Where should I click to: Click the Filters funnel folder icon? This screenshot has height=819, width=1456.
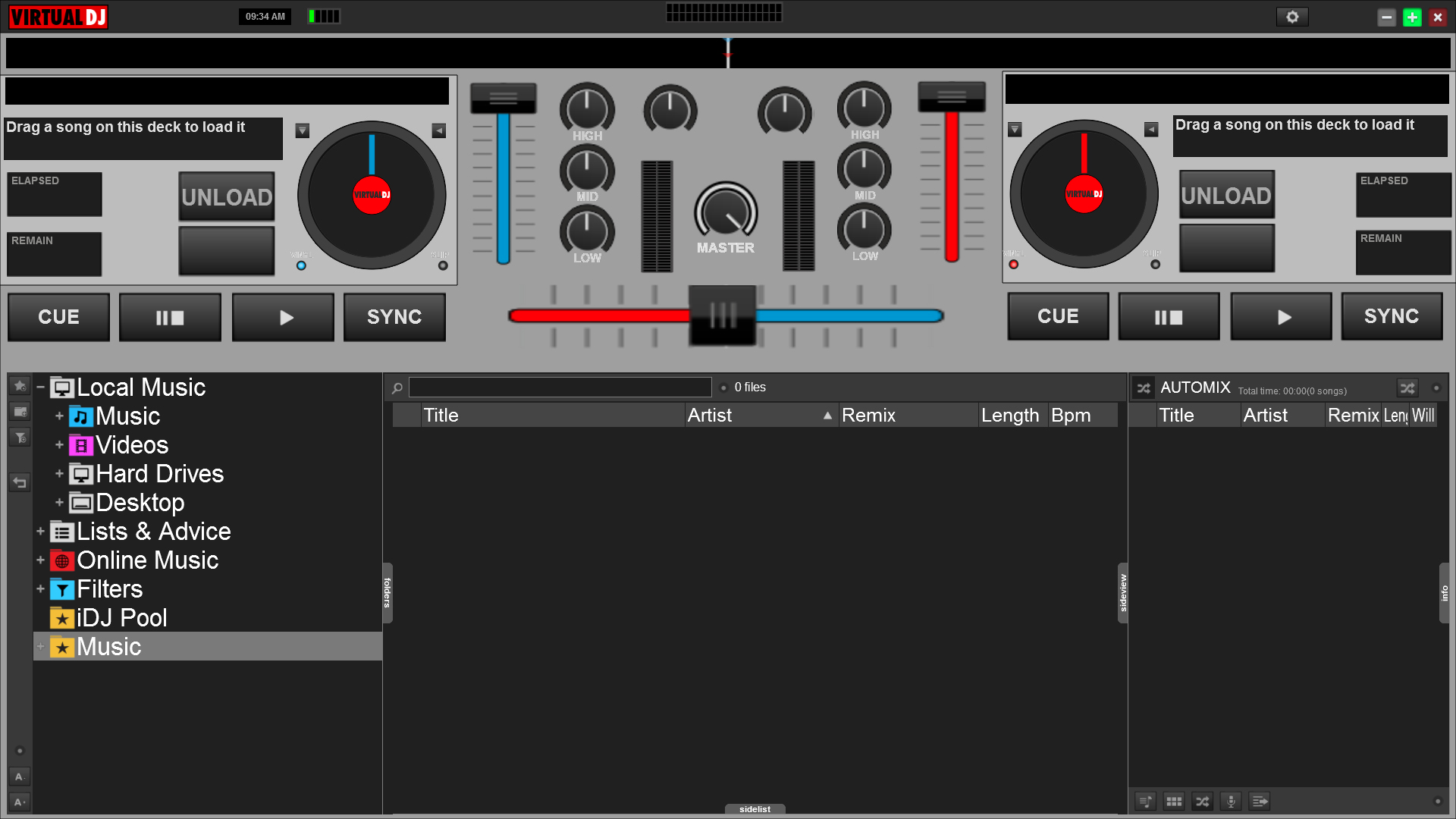(62, 589)
